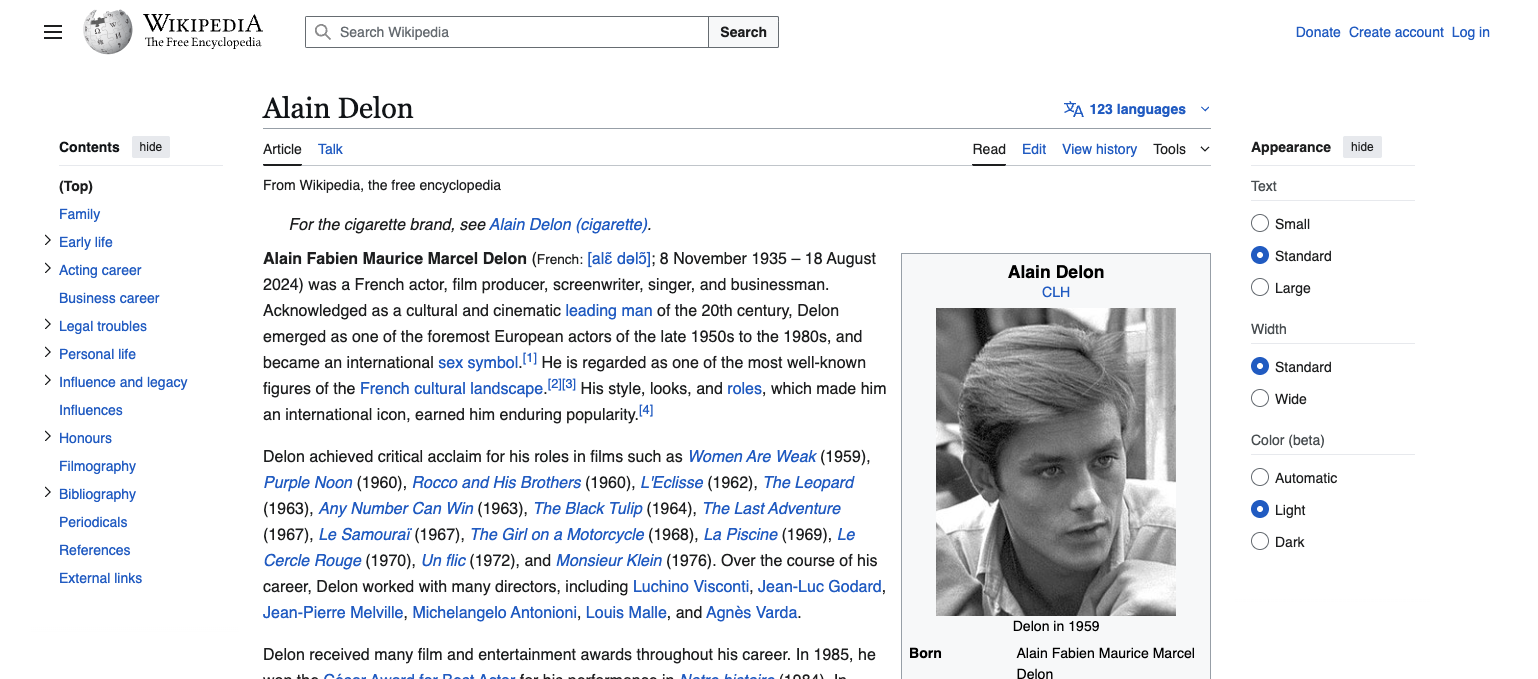Collapse the Early life section chevron
1538x679 pixels.
47,240
